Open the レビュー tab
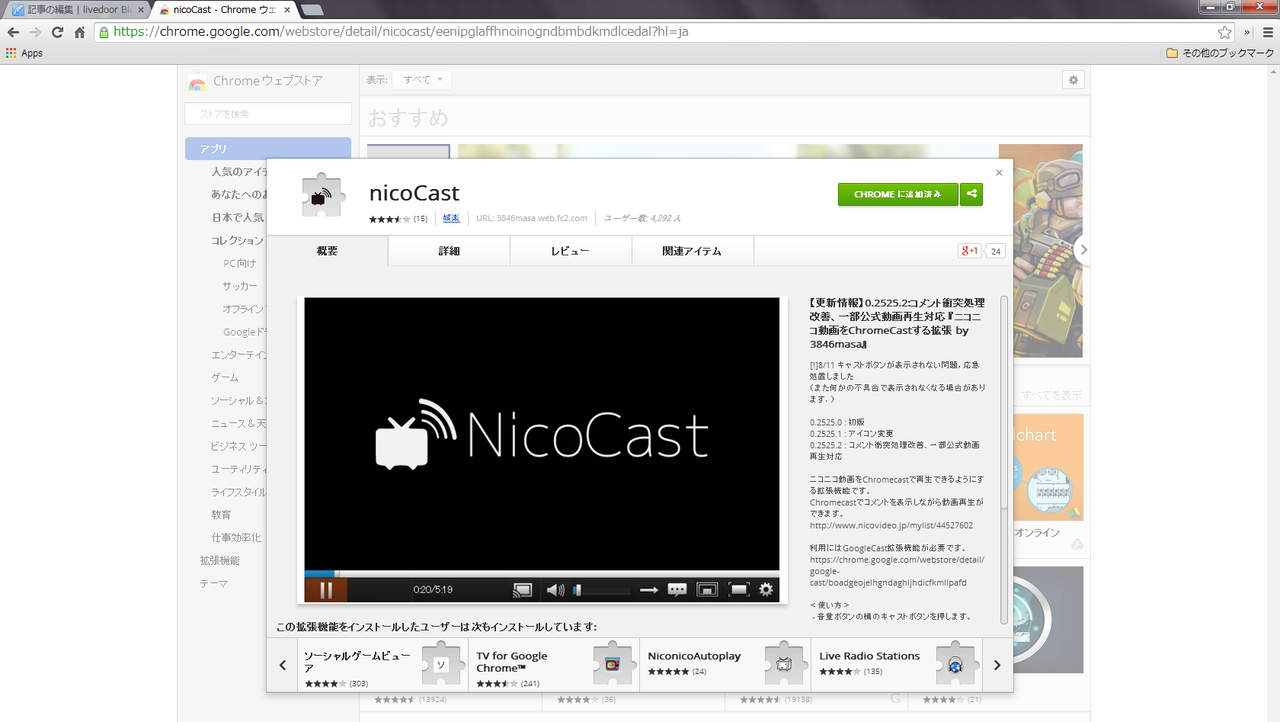1280x722 pixels. pos(571,251)
